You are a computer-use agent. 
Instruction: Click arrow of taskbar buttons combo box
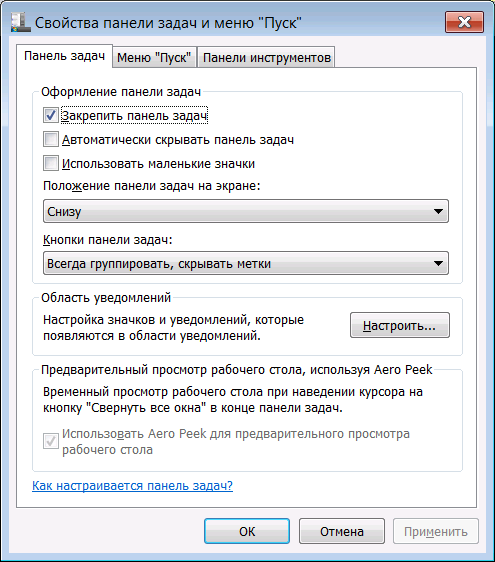pyautogui.click(x=438, y=263)
